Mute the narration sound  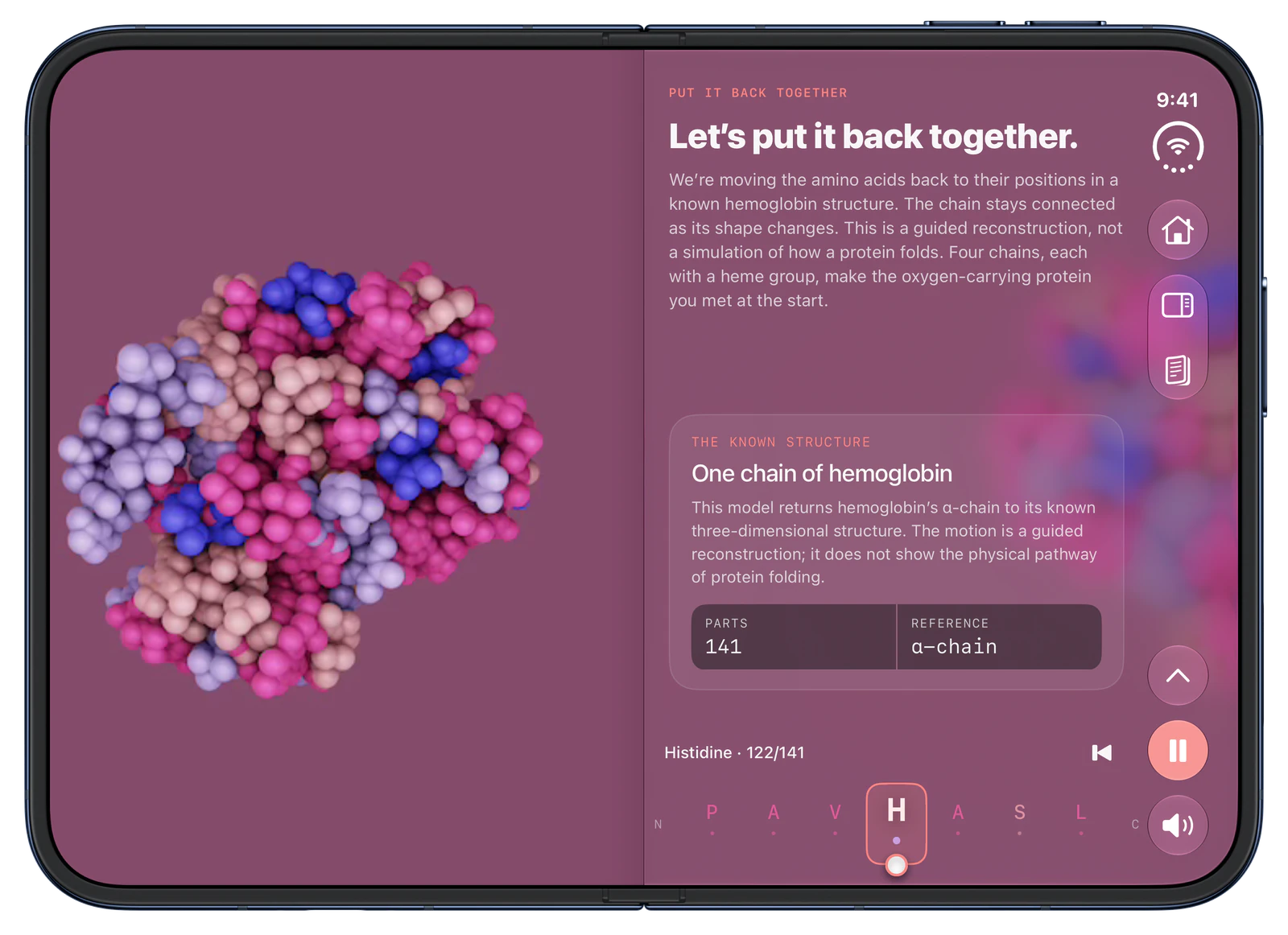tap(1178, 826)
